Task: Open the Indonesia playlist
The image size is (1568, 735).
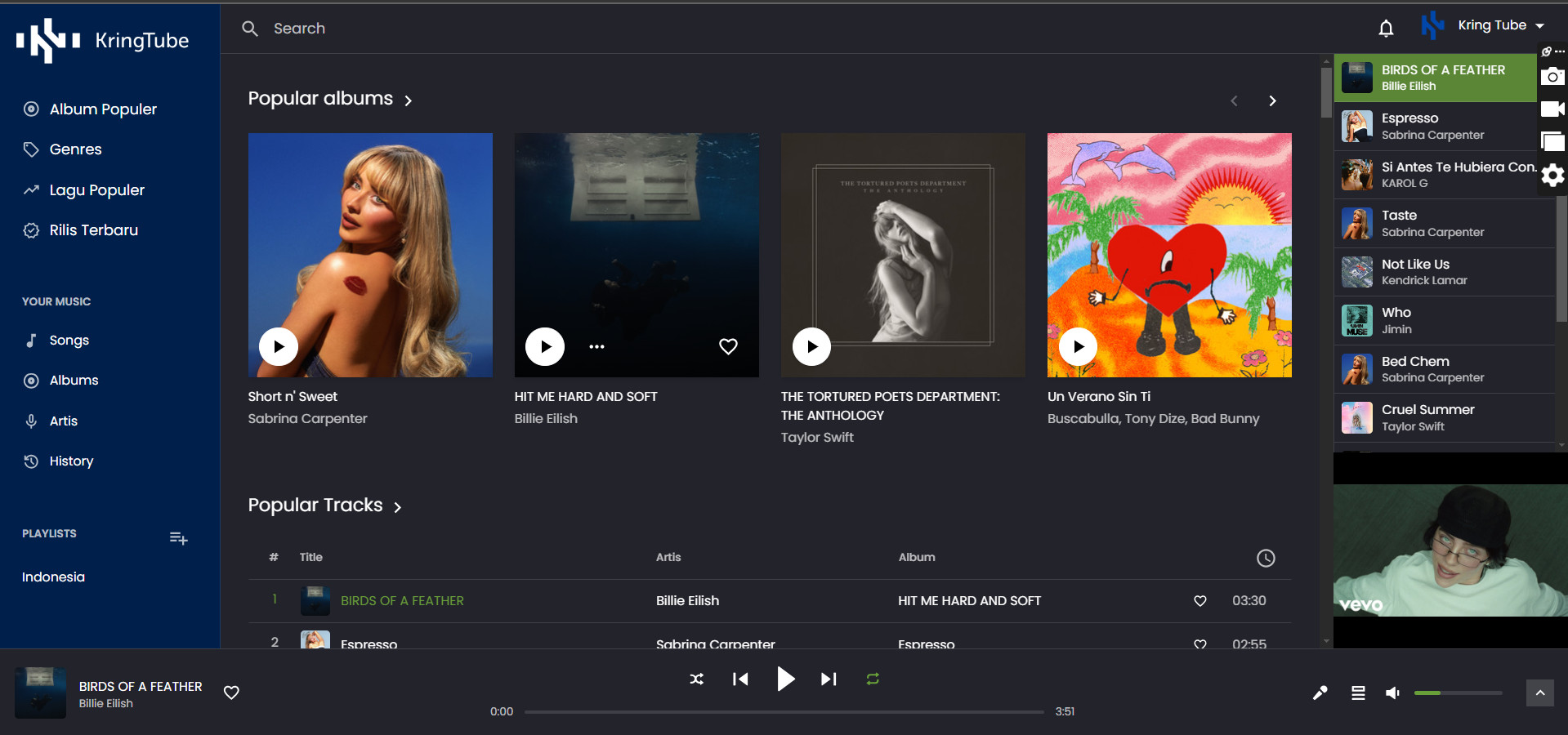Action: tap(53, 577)
